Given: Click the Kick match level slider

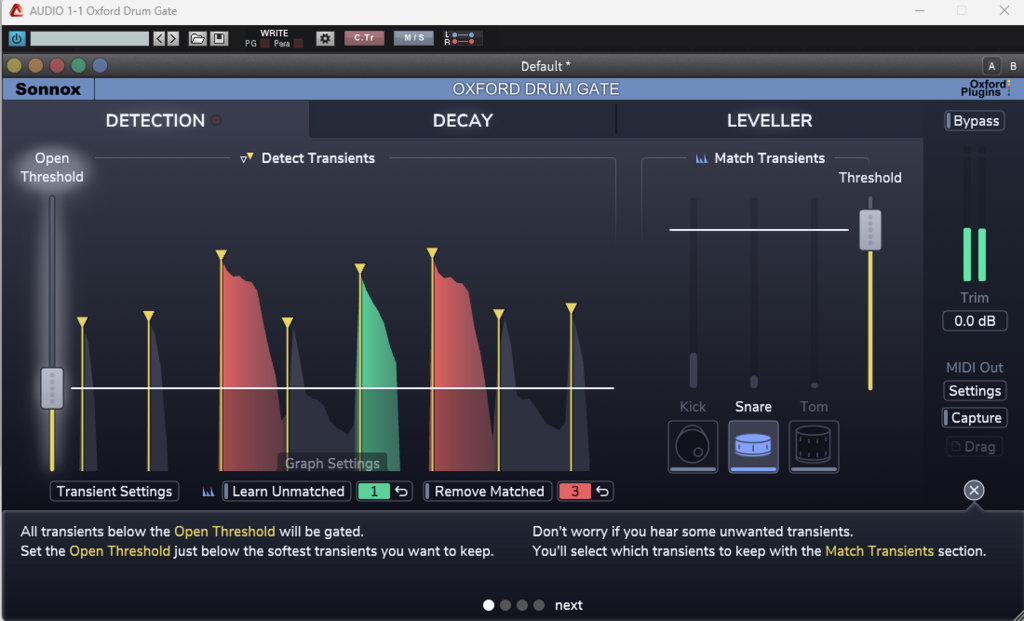Looking at the screenshot, I should (x=694, y=293).
